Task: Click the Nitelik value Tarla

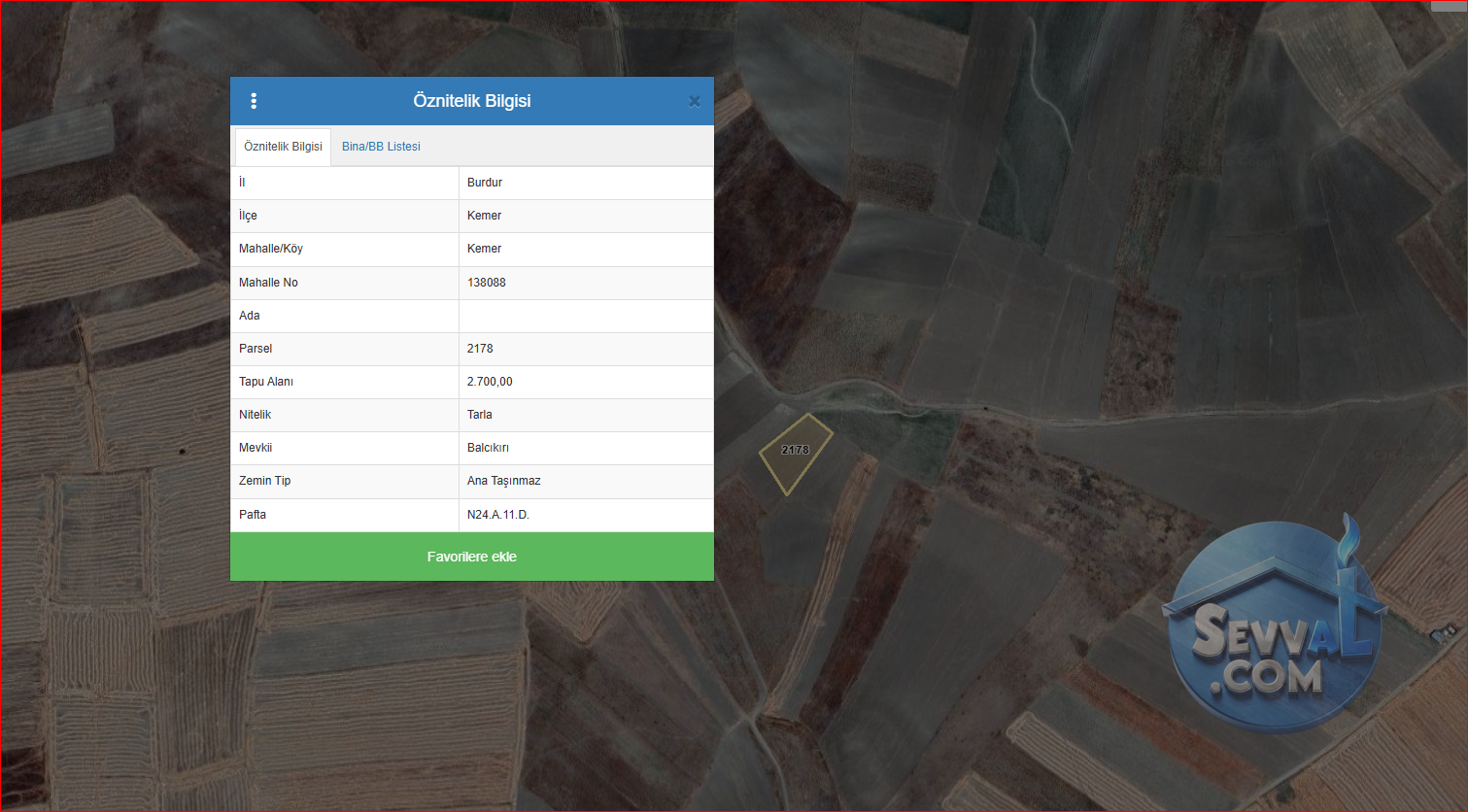Action: click(x=480, y=415)
